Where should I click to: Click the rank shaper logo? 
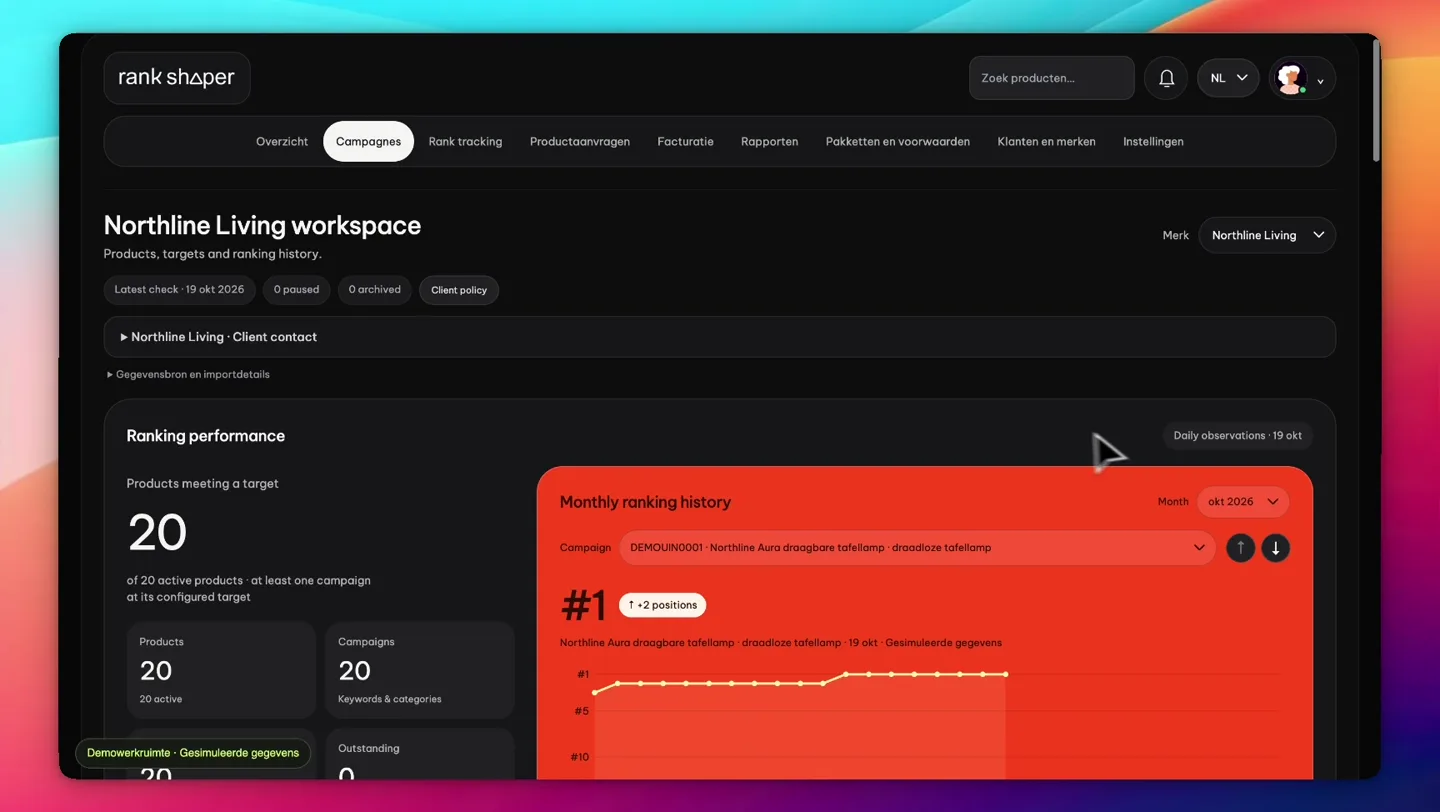click(x=177, y=78)
